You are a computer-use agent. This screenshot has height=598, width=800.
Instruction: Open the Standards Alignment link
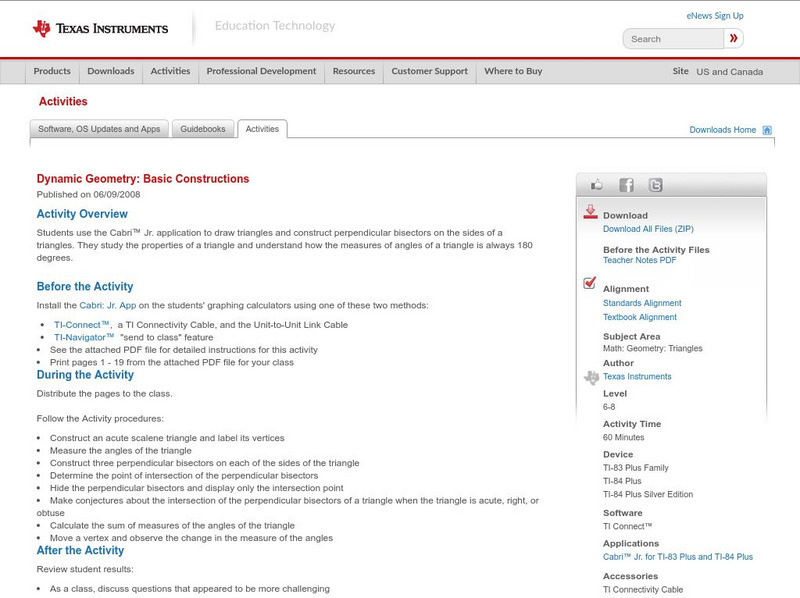click(642, 303)
